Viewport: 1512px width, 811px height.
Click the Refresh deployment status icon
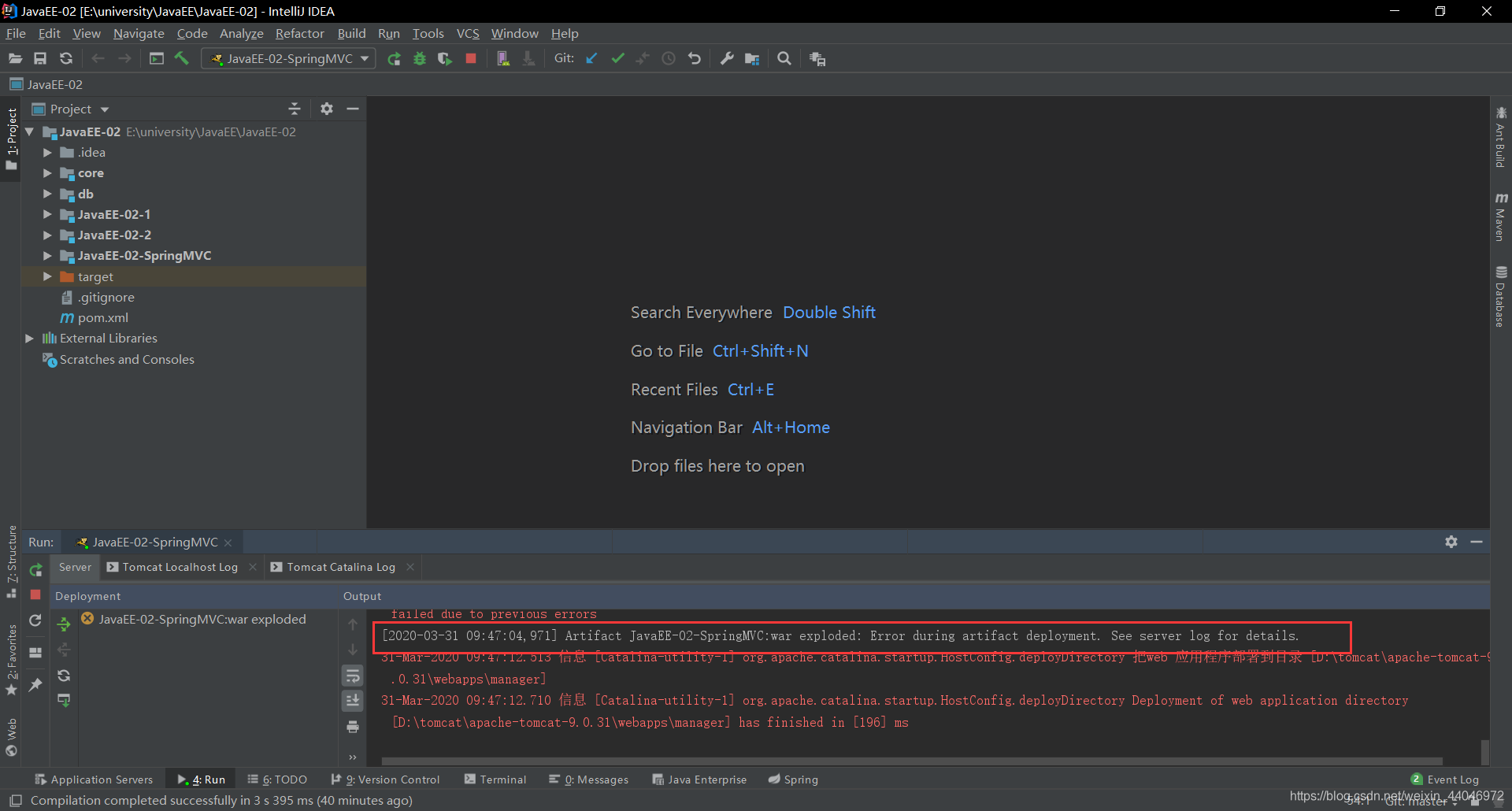point(64,676)
